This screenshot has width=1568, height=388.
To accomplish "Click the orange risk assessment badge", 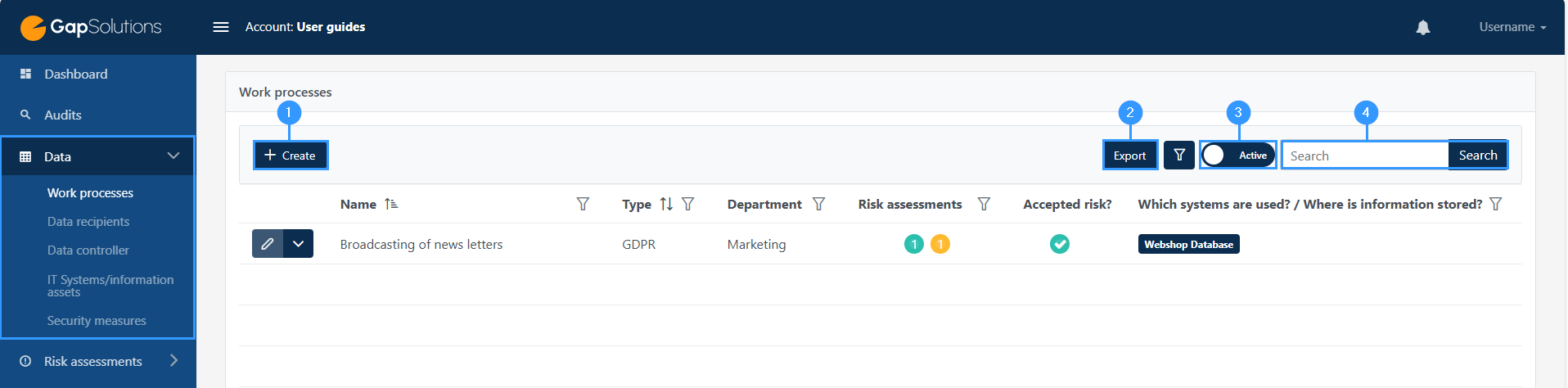I will pos(940,244).
